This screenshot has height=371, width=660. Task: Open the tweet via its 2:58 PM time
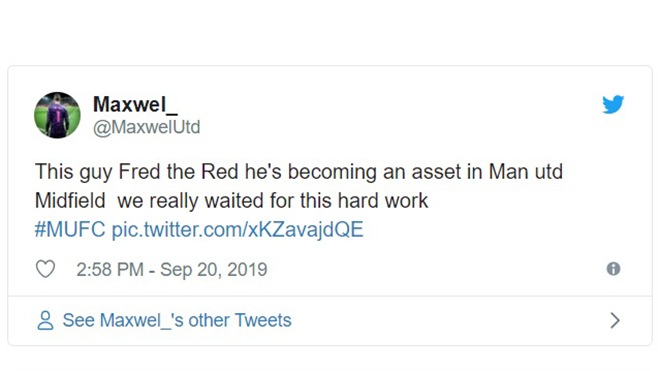point(110,270)
